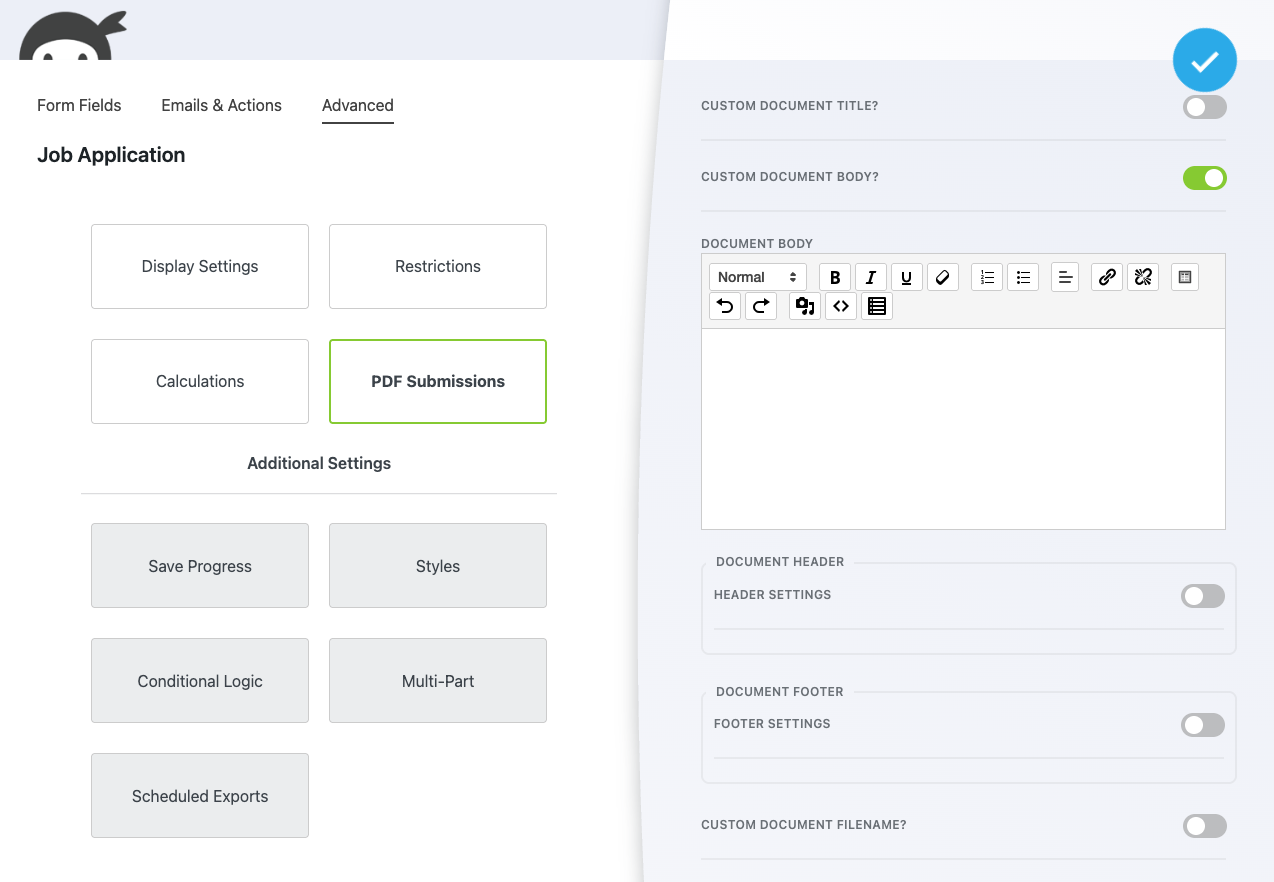Enable Header Settings
Image resolution: width=1274 pixels, height=882 pixels.
coord(1203,596)
